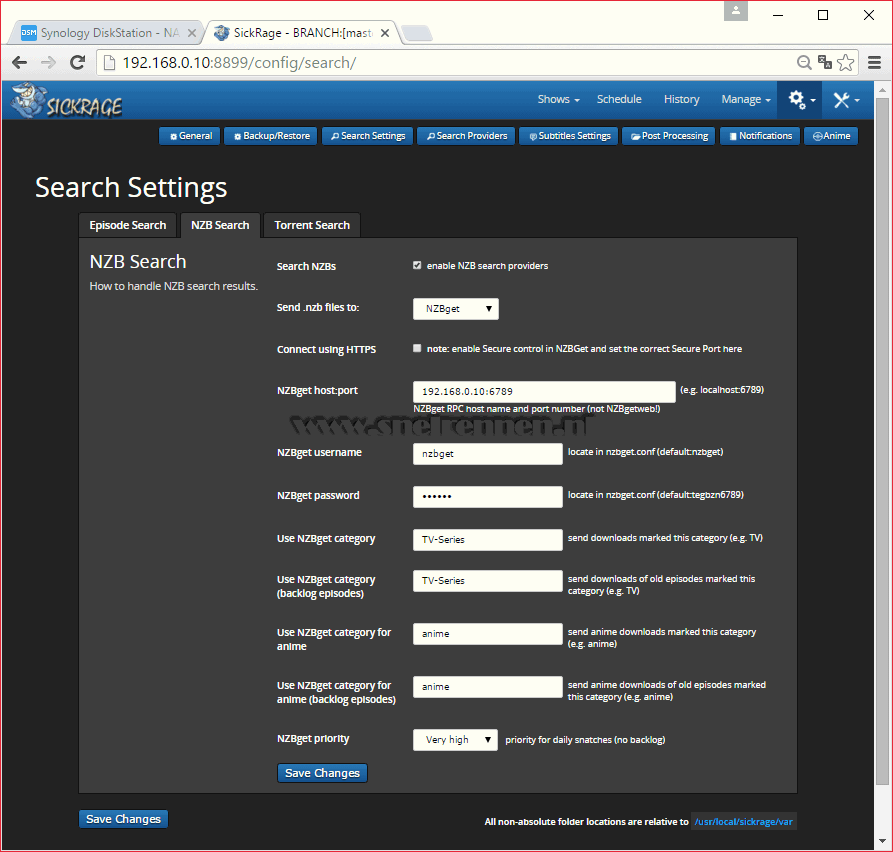This screenshot has height=852, width=893.
Task: Open a new browser tab
Action: point(417,33)
